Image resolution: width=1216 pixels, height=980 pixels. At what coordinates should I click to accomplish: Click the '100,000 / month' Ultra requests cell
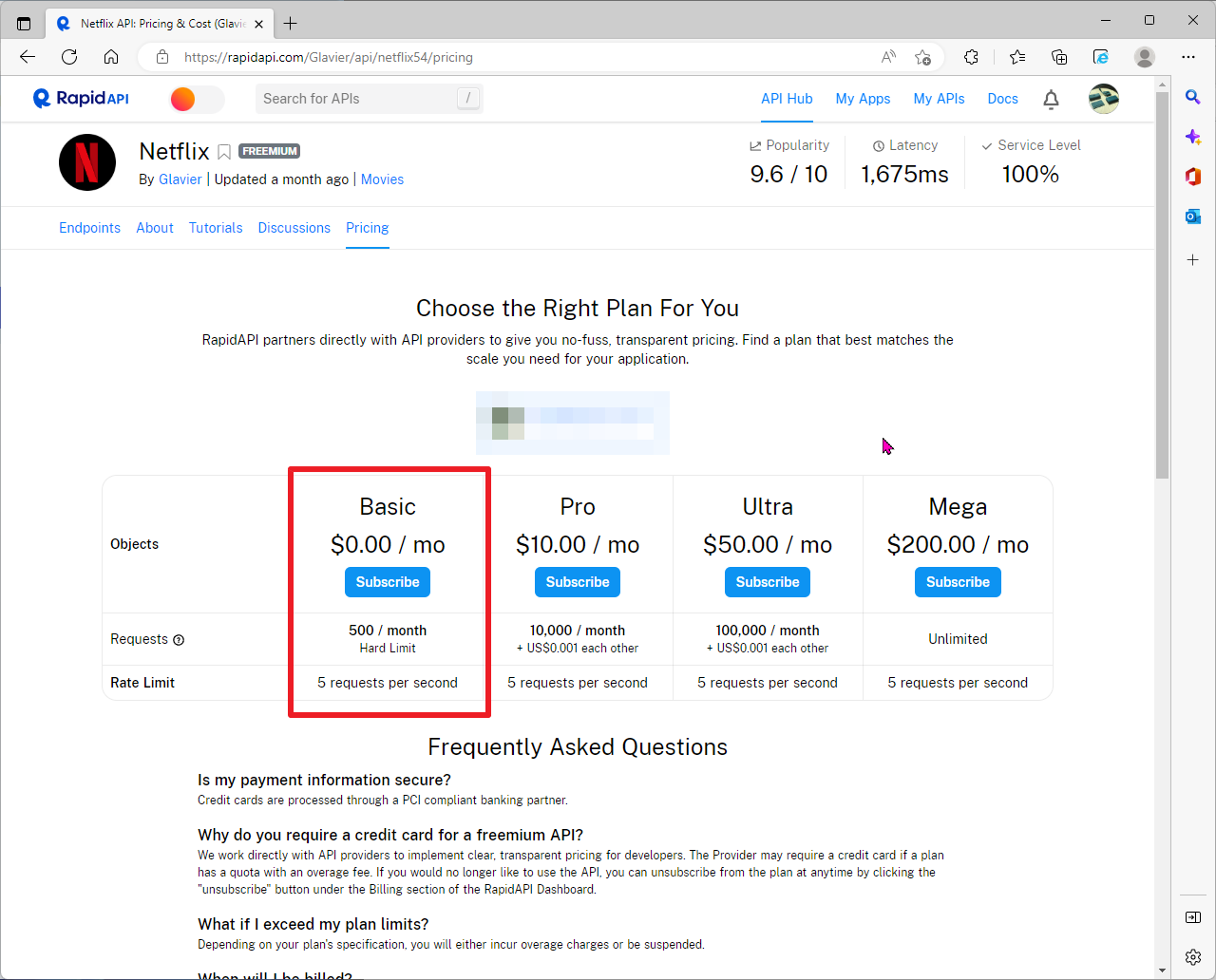[768, 639]
